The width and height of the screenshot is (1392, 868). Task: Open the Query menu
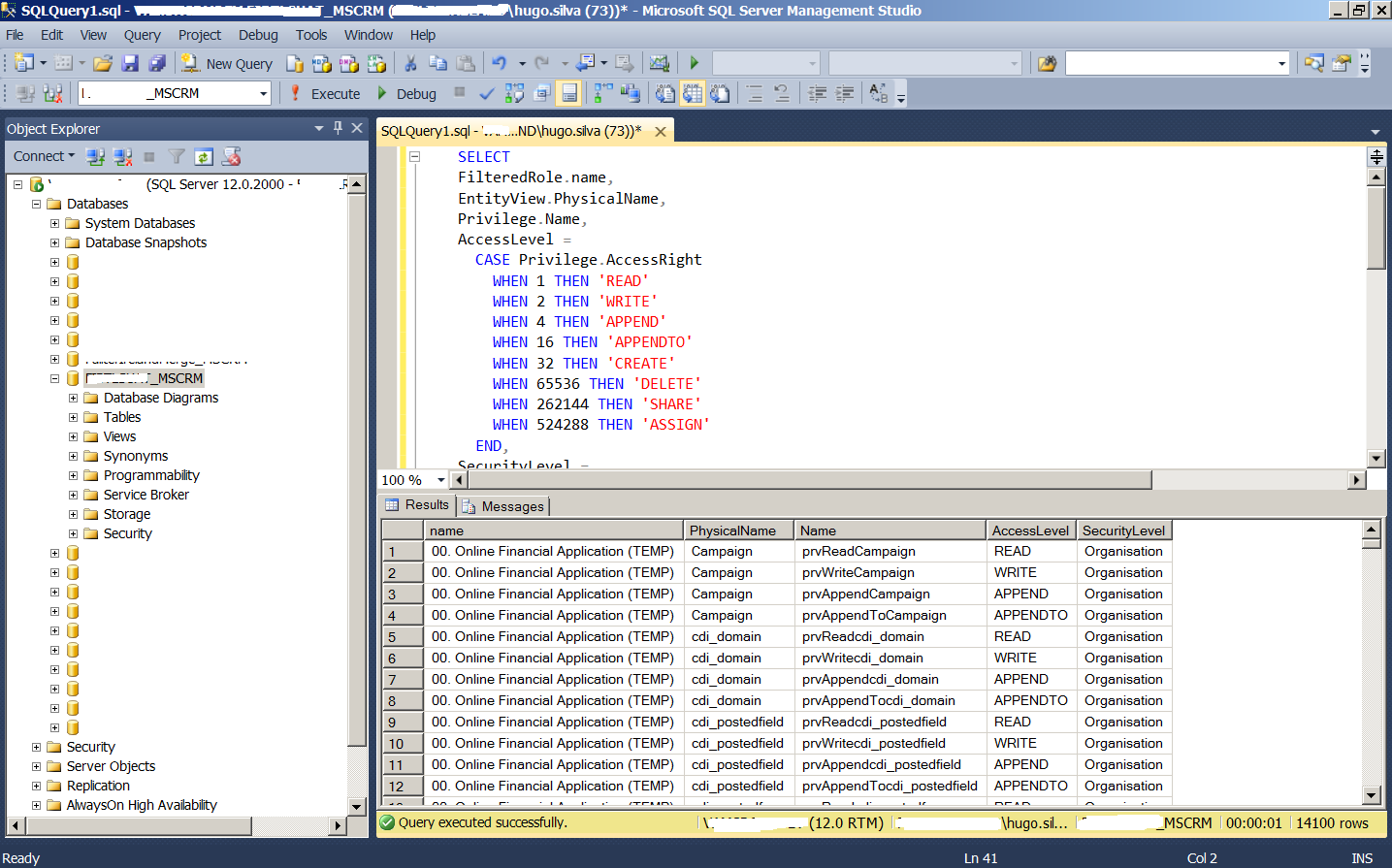click(142, 35)
